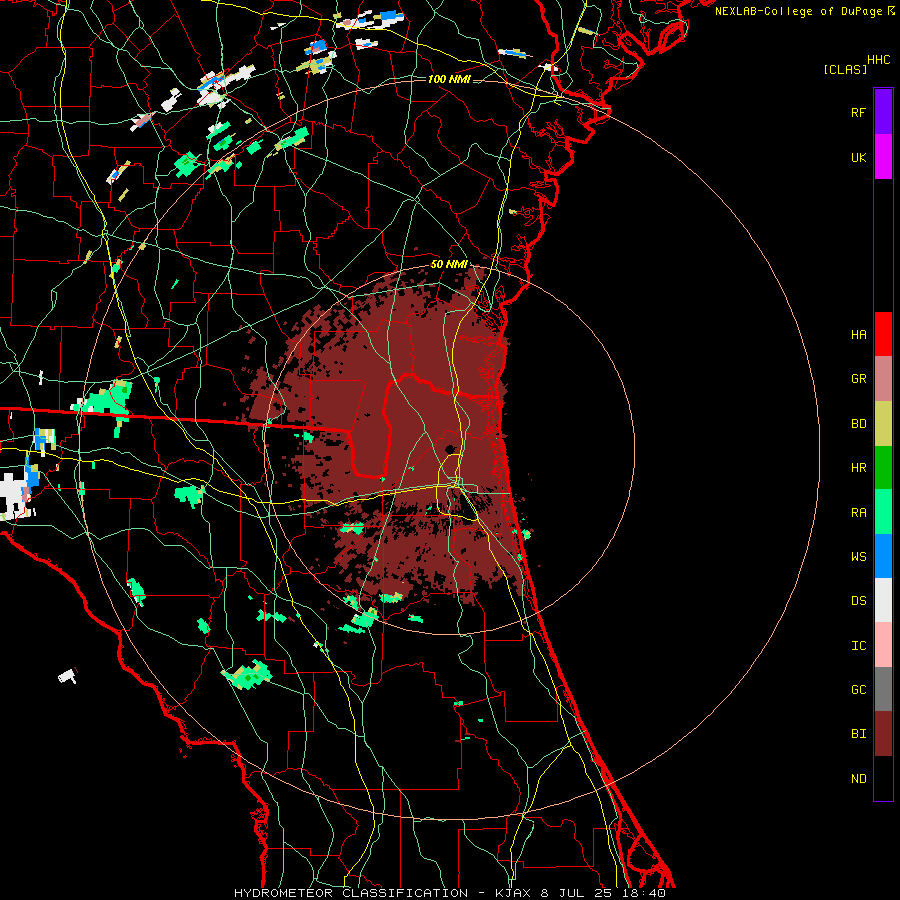Click the BD yellow legend swatch
This screenshot has width=900, height=900.
[x=883, y=423]
